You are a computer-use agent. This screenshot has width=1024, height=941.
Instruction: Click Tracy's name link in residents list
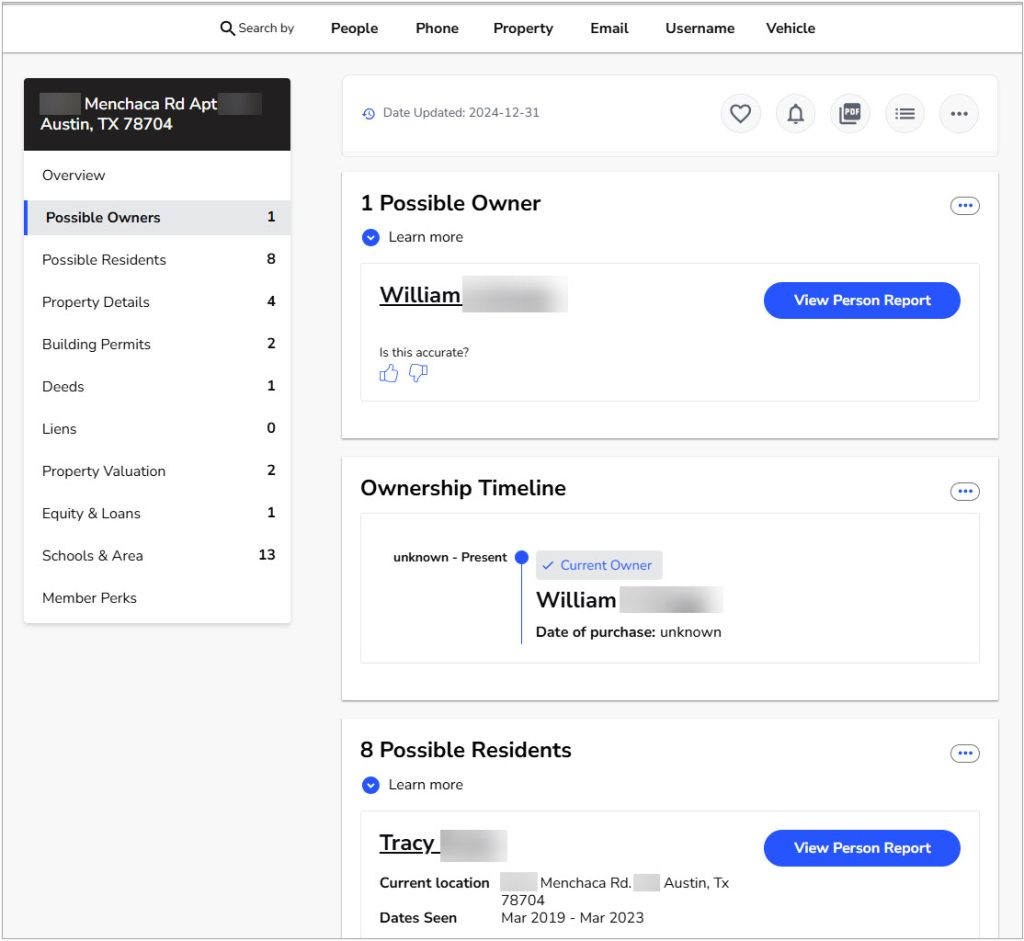pyautogui.click(x=409, y=843)
